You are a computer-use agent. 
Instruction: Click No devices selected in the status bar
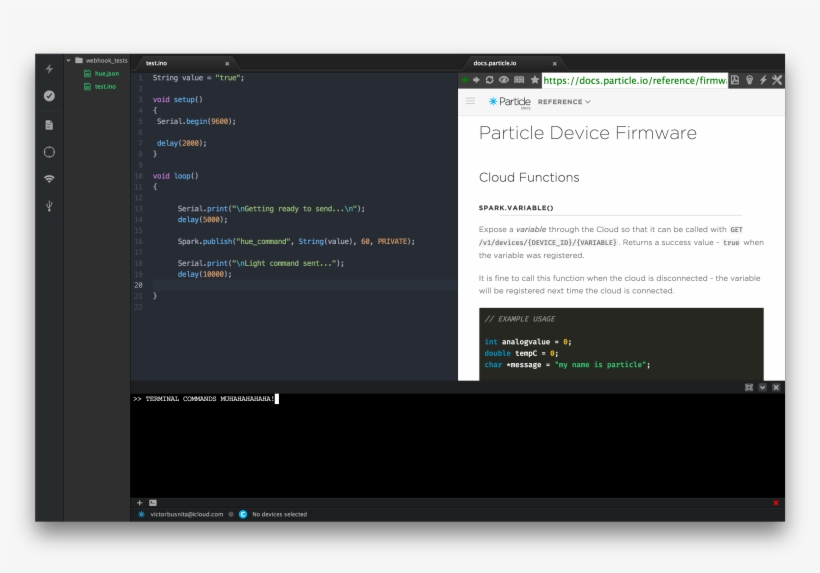(279, 514)
